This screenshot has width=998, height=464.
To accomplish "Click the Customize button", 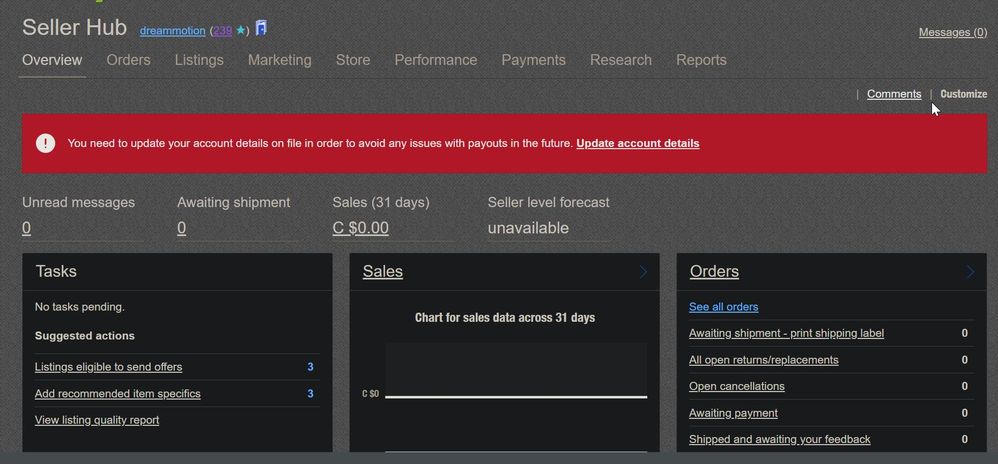I will point(964,94).
